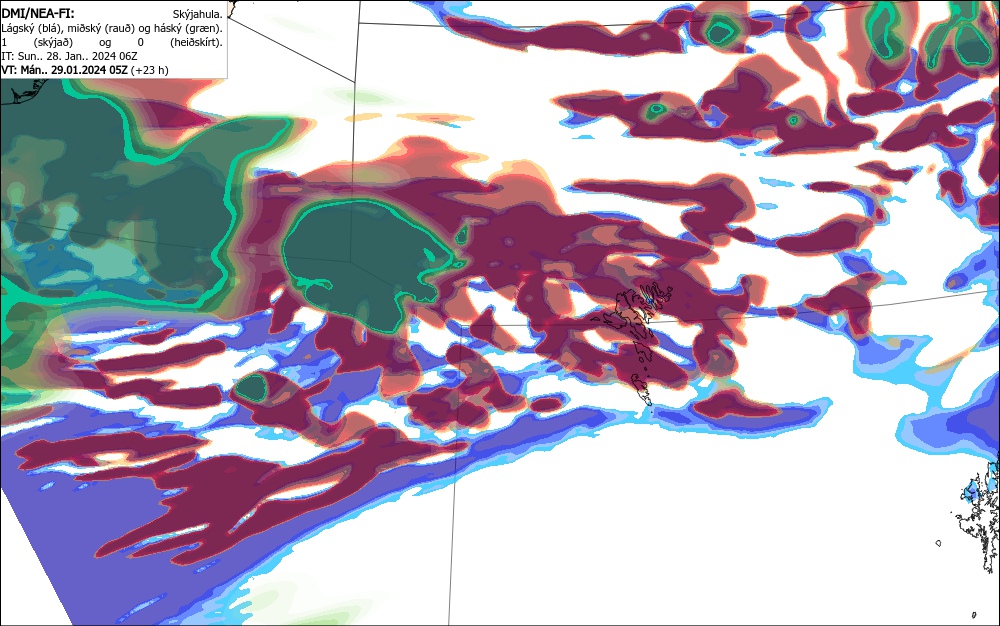Click the 'VT: Mán.. 29.01.2024 05Z' valid time
This screenshot has height=626, width=1000.
pyautogui.click(x=64, y=70)
